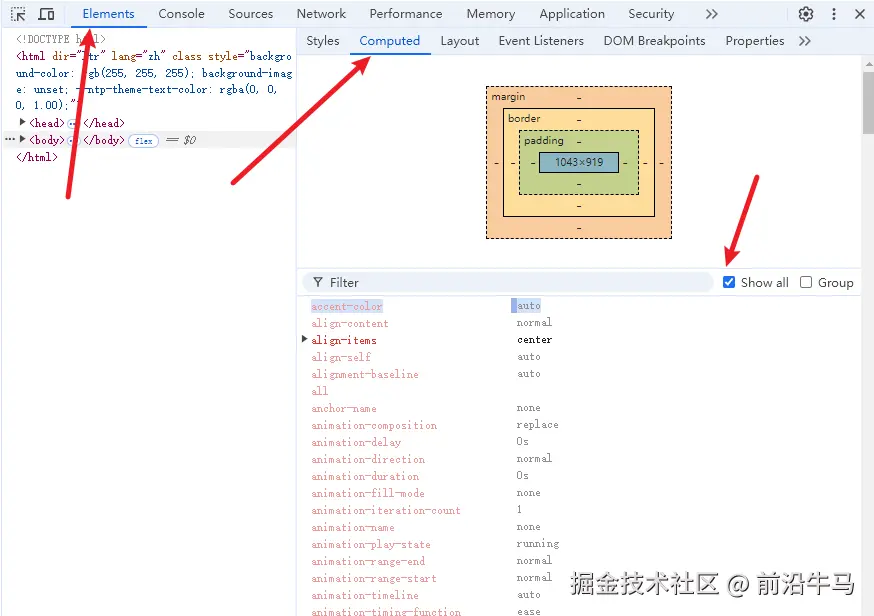Viewport: 874px width, 616px height.
Task: Click the animation-iteration-count property
Action: [x=386, y=511]
